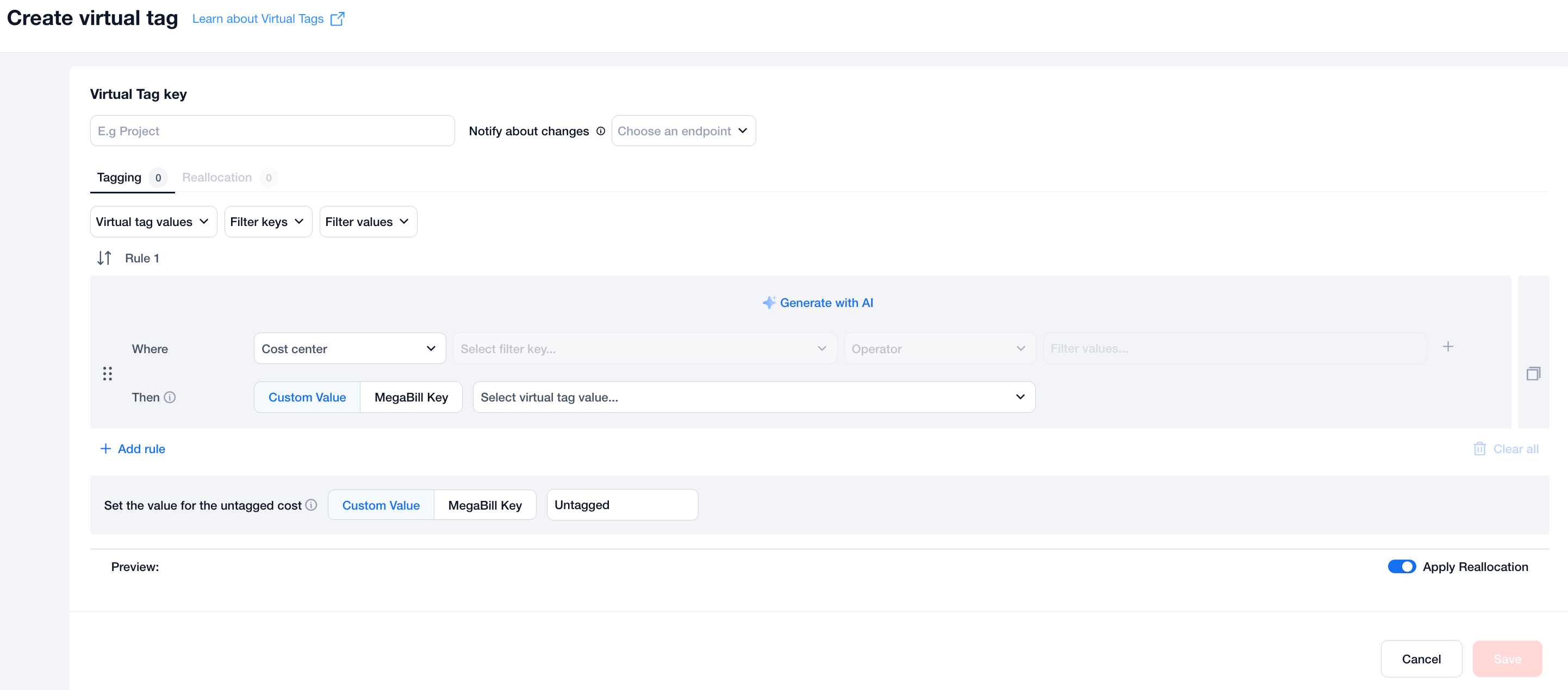Open the Choose an endpoint dropdown
The height and width of the screenshot is (690, 1568).
pos(683,131)
